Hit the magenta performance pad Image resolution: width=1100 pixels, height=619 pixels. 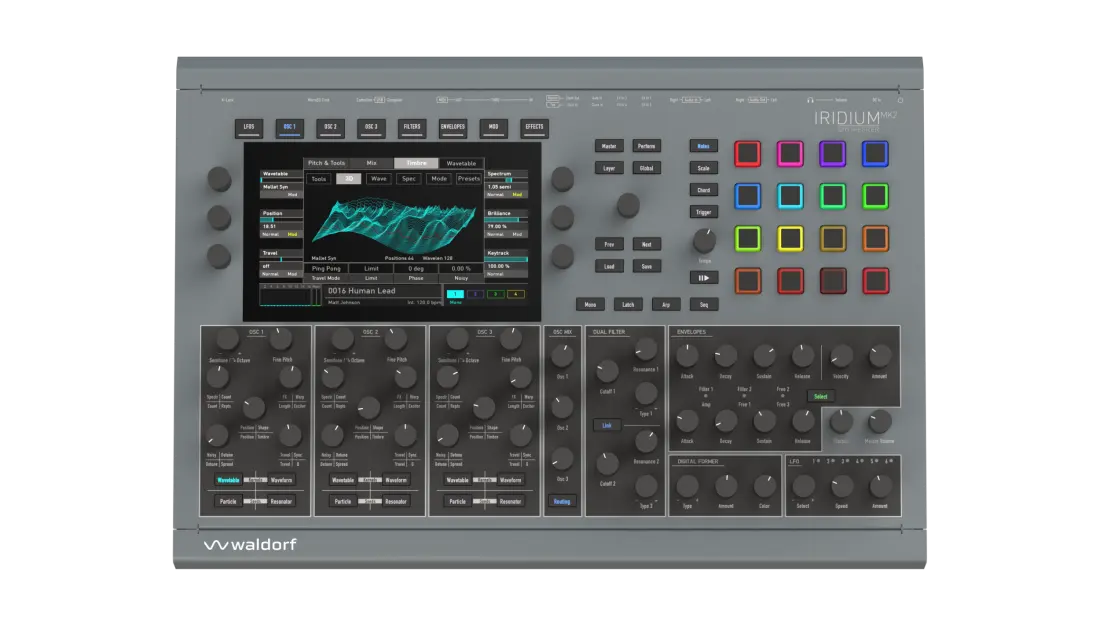point(790,154)
